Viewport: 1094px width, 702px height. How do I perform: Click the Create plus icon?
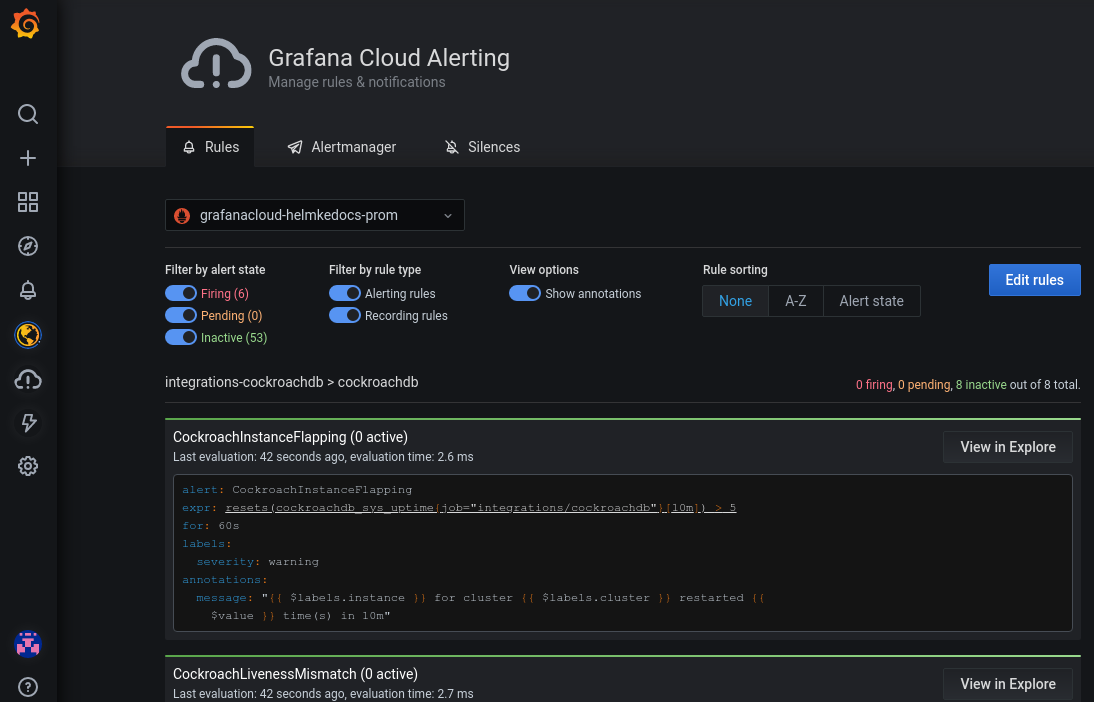click(x=28, y=158)
